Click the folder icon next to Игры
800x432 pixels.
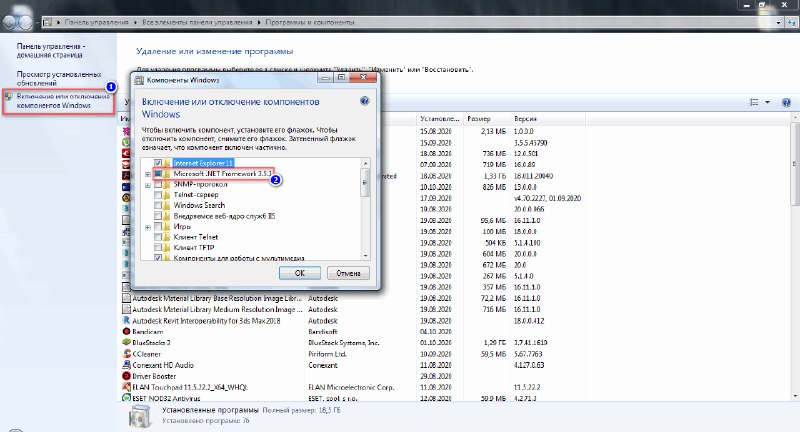(167, 226)
